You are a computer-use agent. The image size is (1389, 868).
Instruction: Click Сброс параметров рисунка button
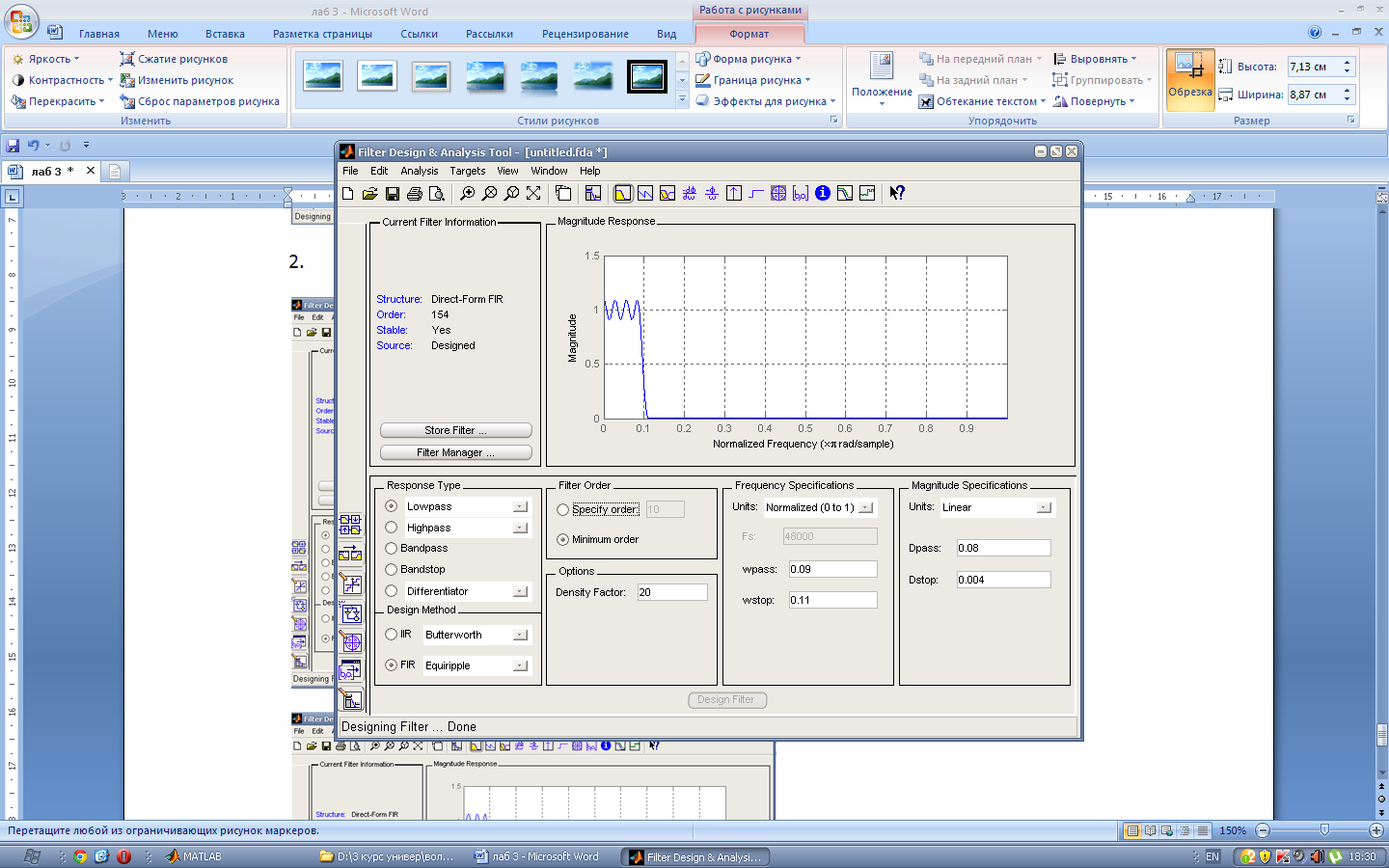[x=200, y=101]
